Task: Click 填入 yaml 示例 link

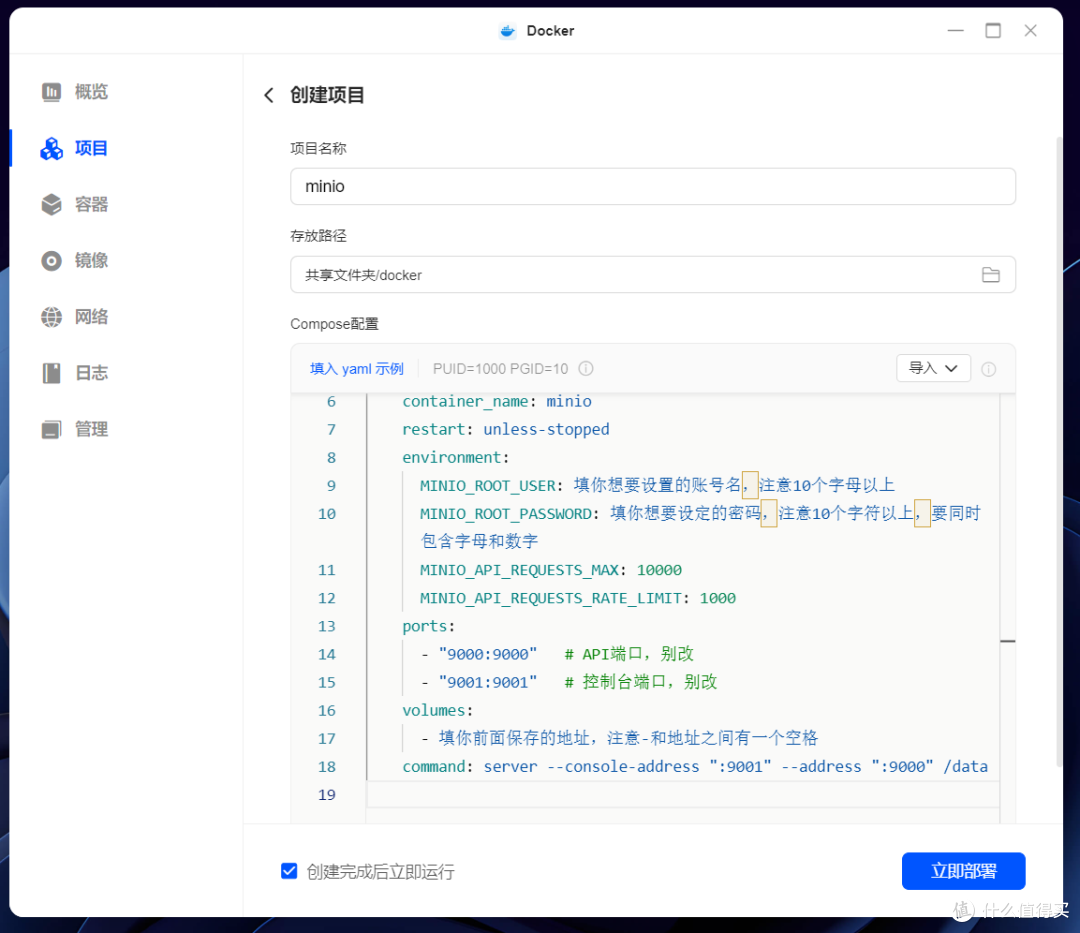Action: pos(357,368)
